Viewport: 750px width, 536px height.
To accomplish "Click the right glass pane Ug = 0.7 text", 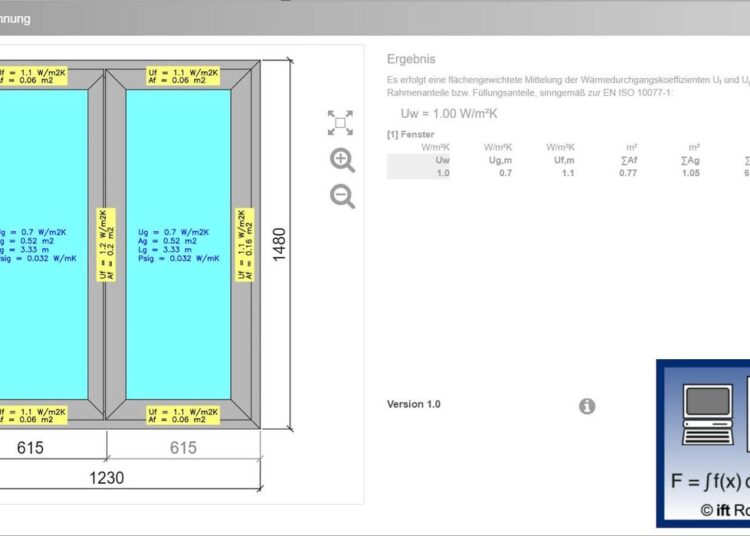I will pos(174,232).
